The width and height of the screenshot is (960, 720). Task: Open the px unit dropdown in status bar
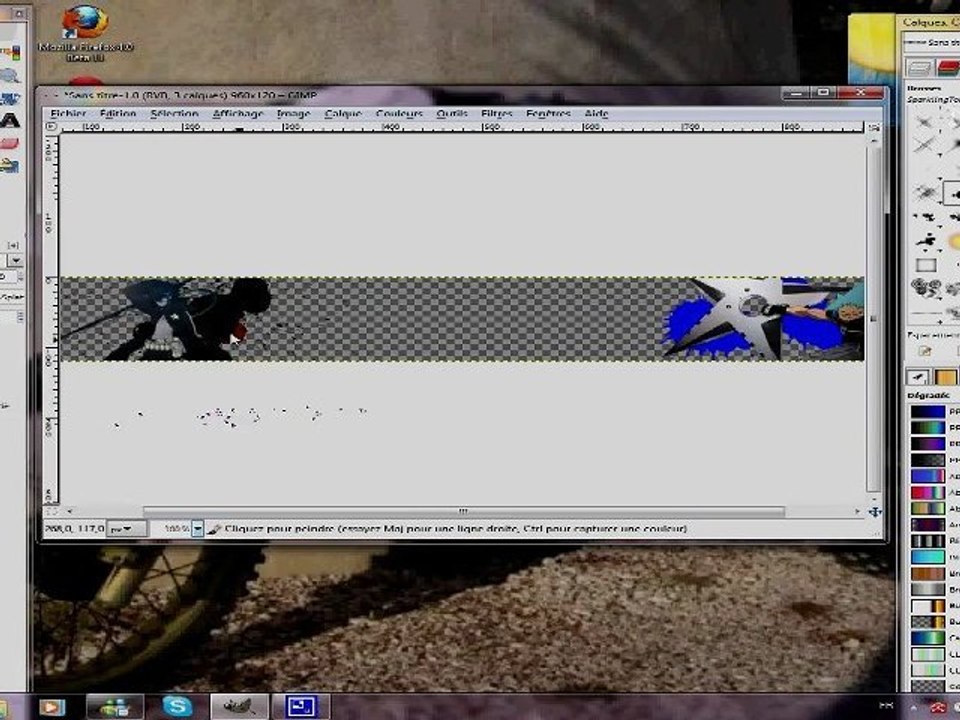[x=127, y=529]
